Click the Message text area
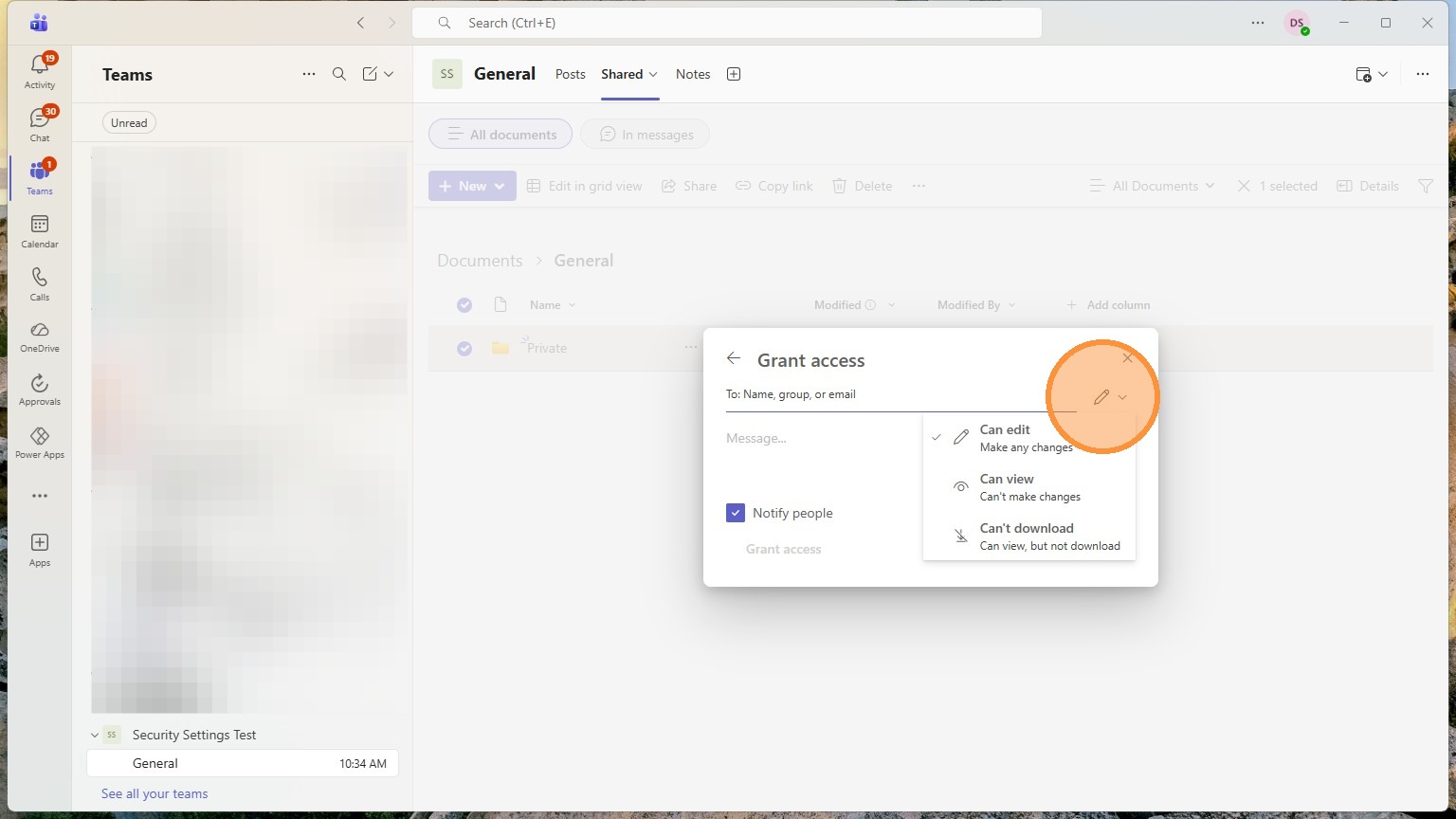 (x=821, y=438)
